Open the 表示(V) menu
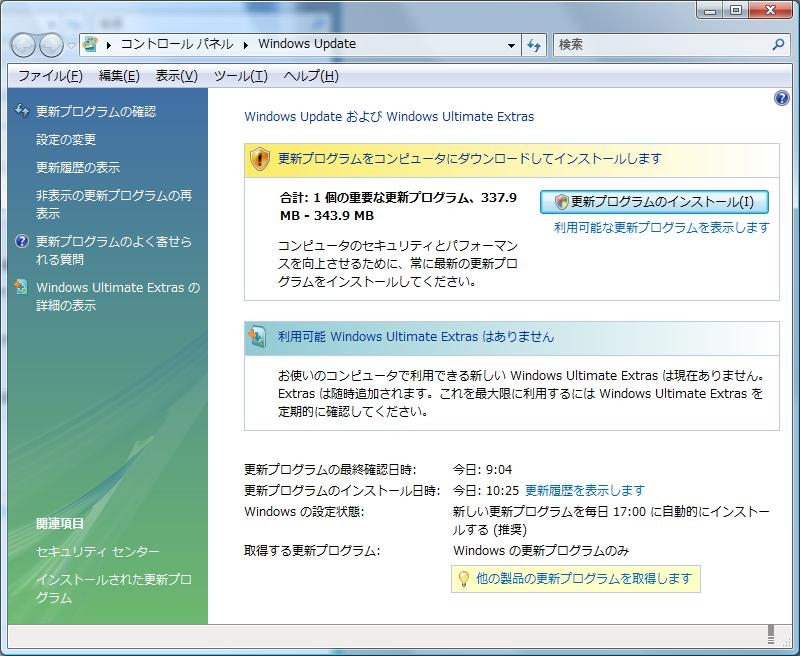The image size is (800, 656). point(177,76)
